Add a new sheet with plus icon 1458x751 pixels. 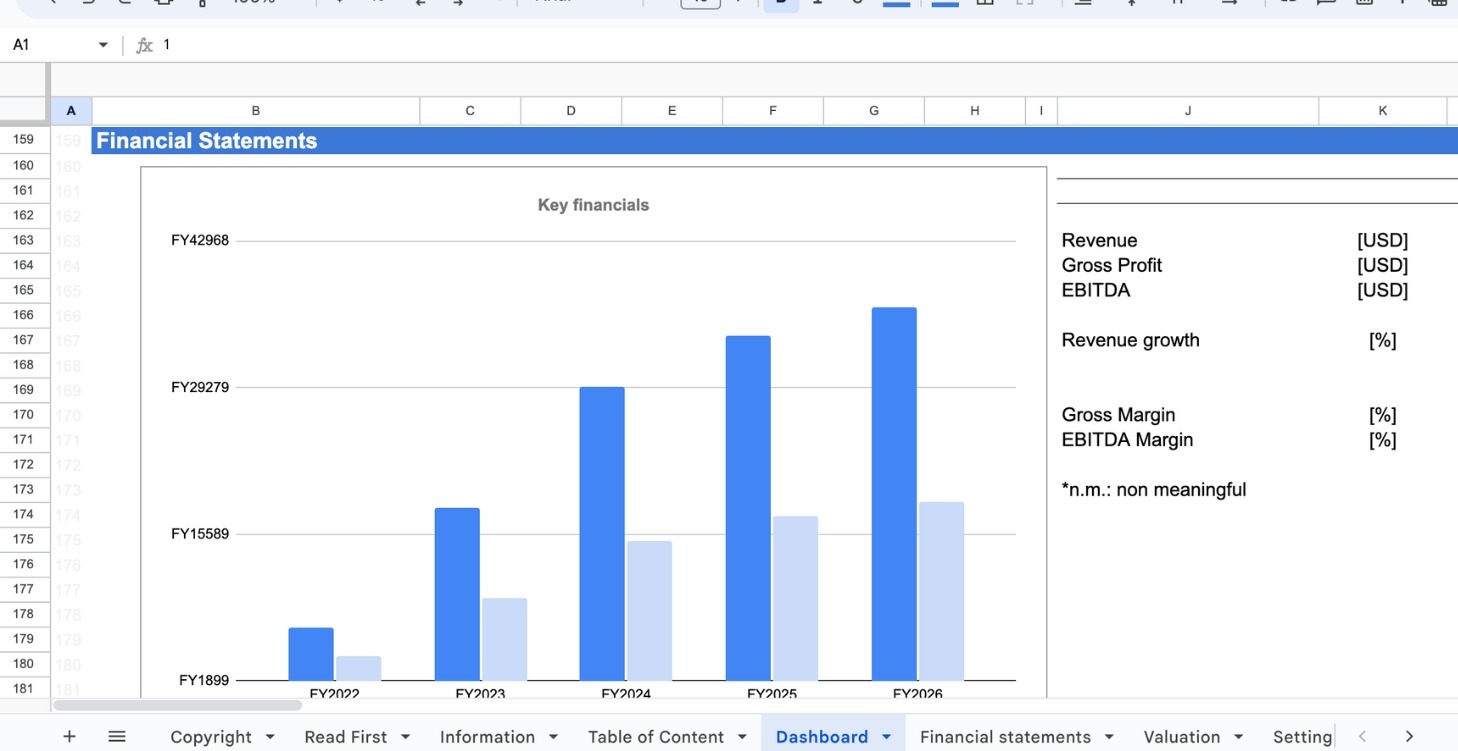click(x=69, y=737)
